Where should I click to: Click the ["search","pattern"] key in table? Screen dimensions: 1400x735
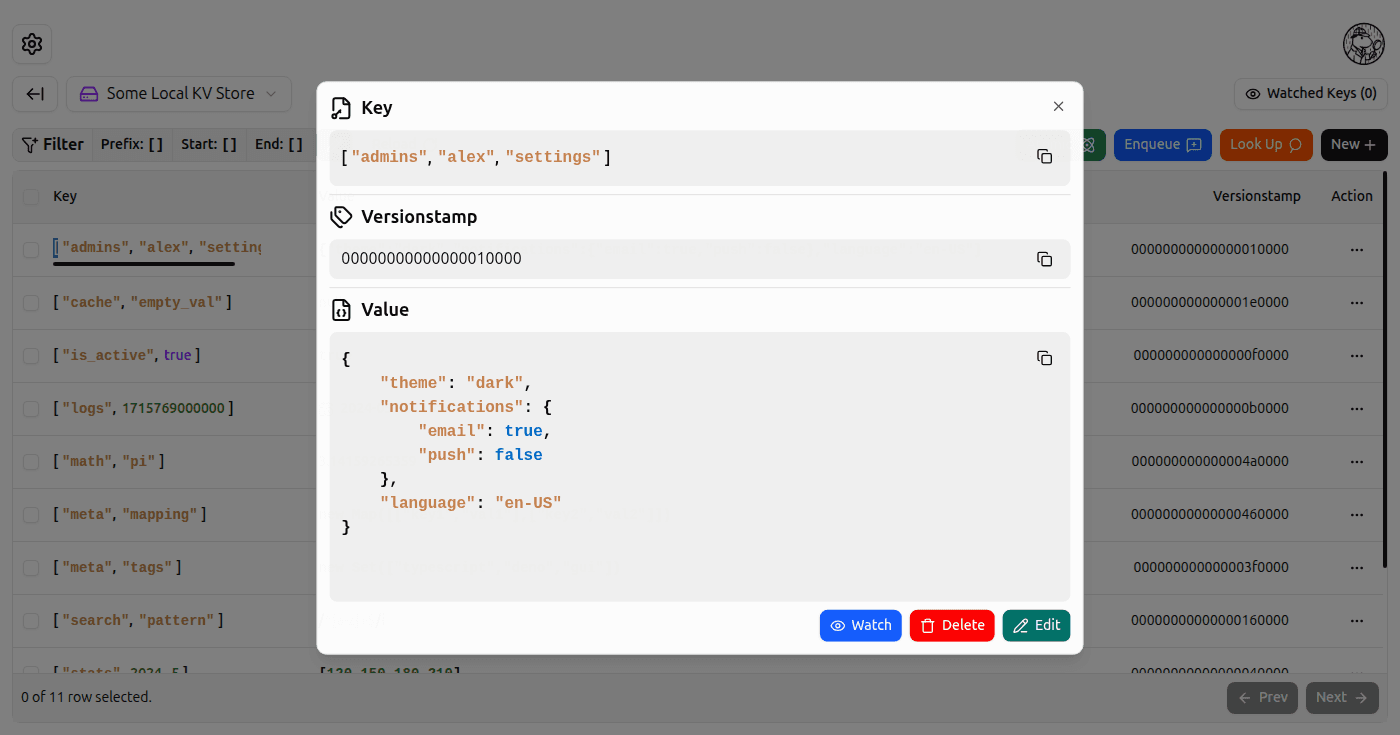point(138,620)
